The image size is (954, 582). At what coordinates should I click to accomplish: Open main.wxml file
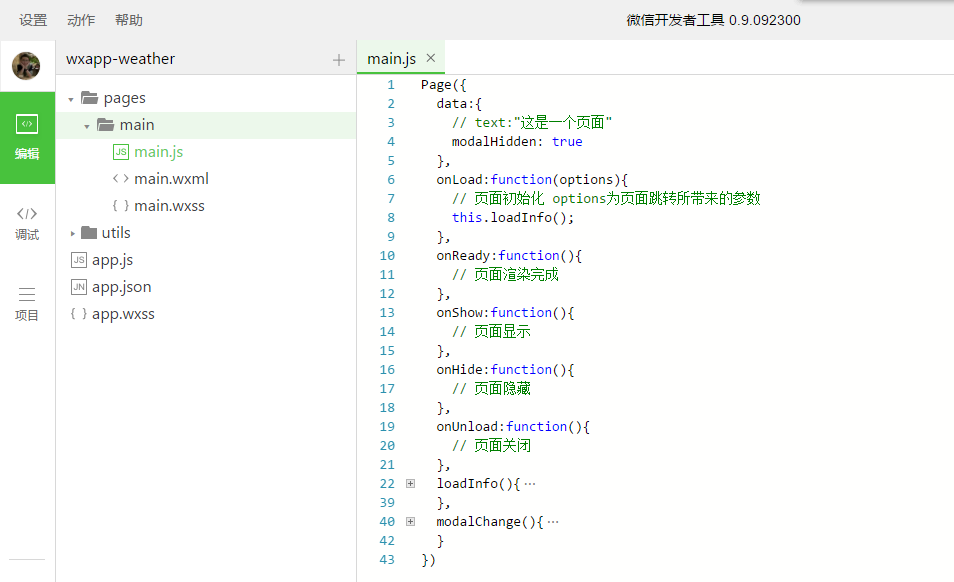tap(171, 179)
